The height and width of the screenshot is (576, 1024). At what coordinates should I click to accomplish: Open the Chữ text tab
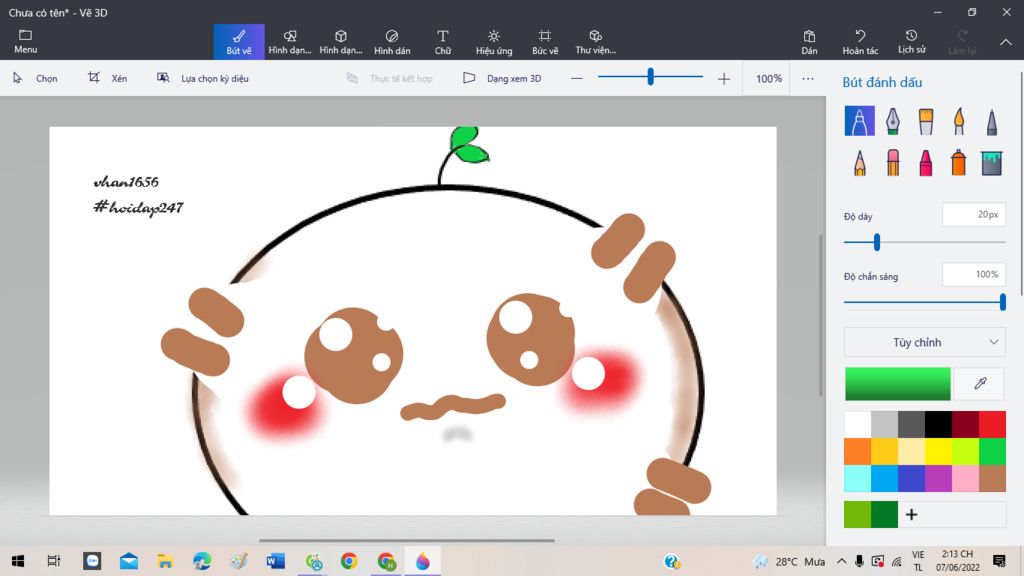pyautogui.click(x=443, y=42)
